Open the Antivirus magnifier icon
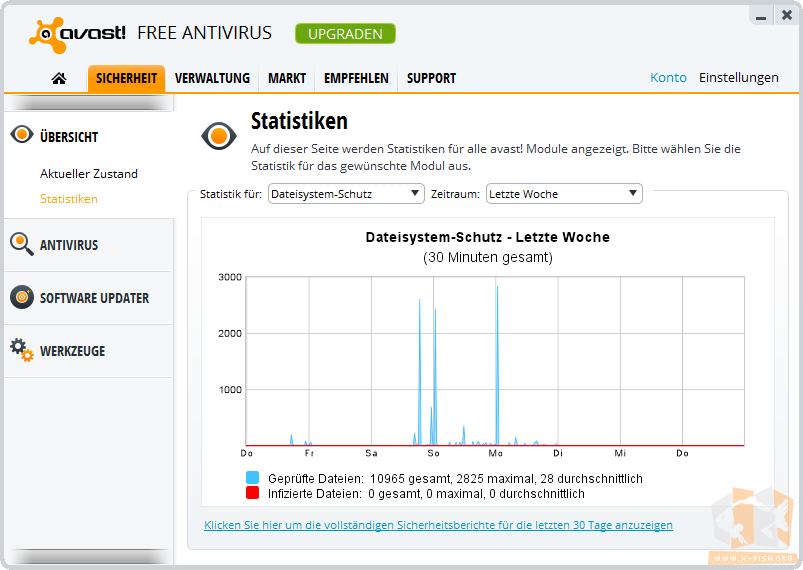 (22, 244)
